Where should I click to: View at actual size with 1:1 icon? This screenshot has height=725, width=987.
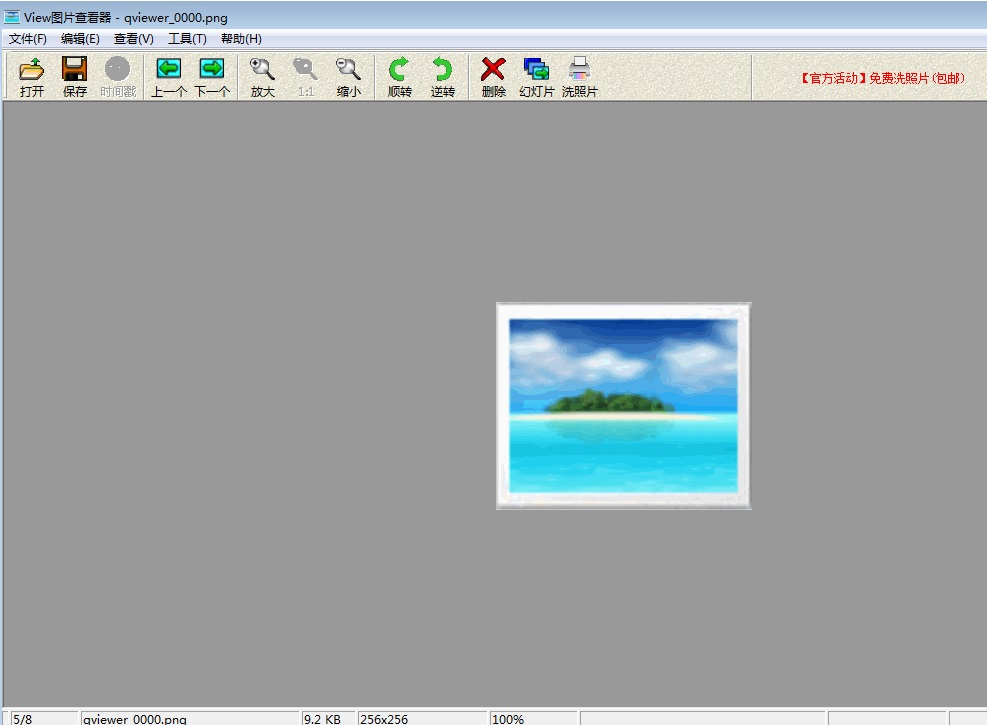point(305,75)
